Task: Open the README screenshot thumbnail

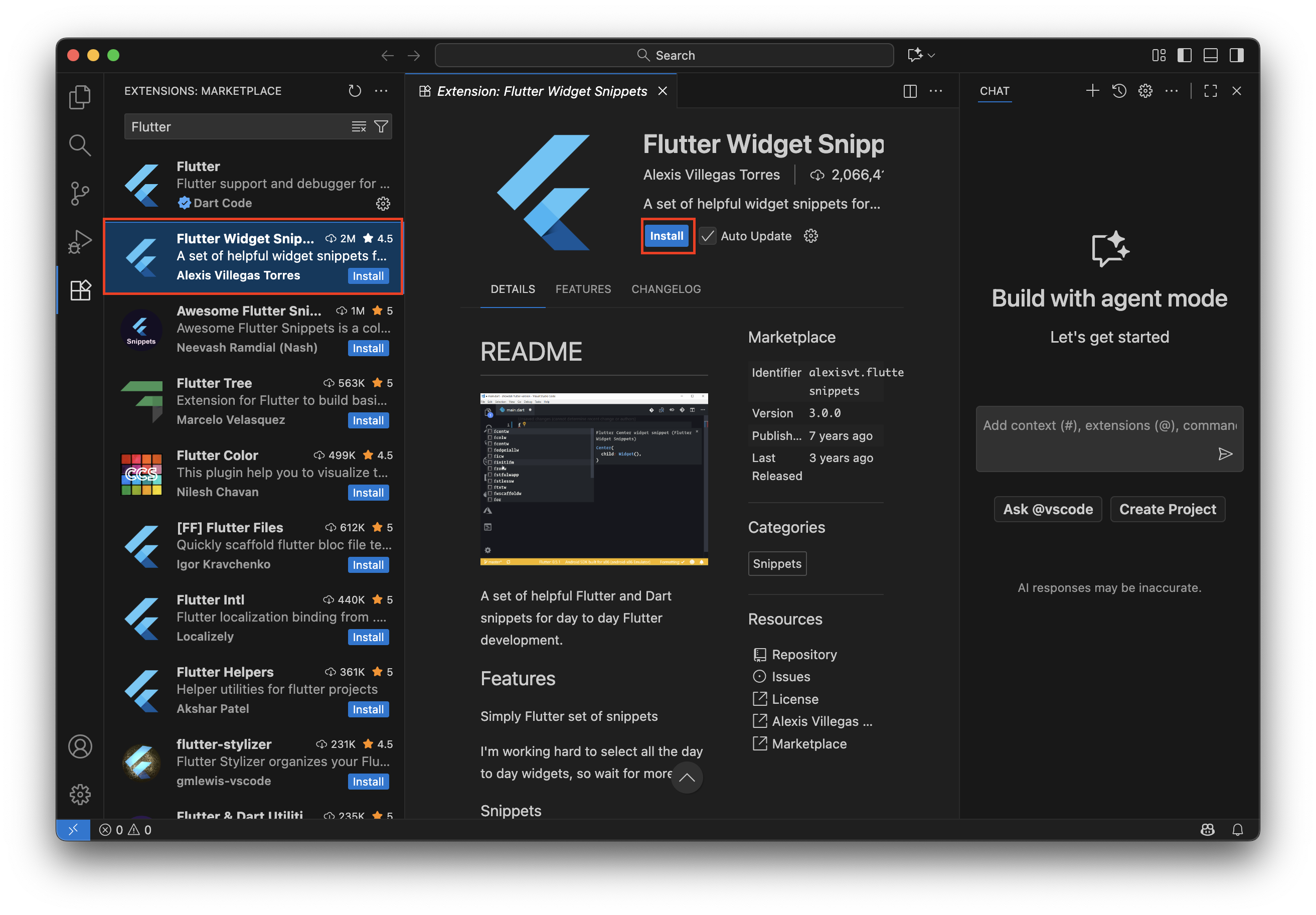Action: pyautogui.click(x=594, y=479)
